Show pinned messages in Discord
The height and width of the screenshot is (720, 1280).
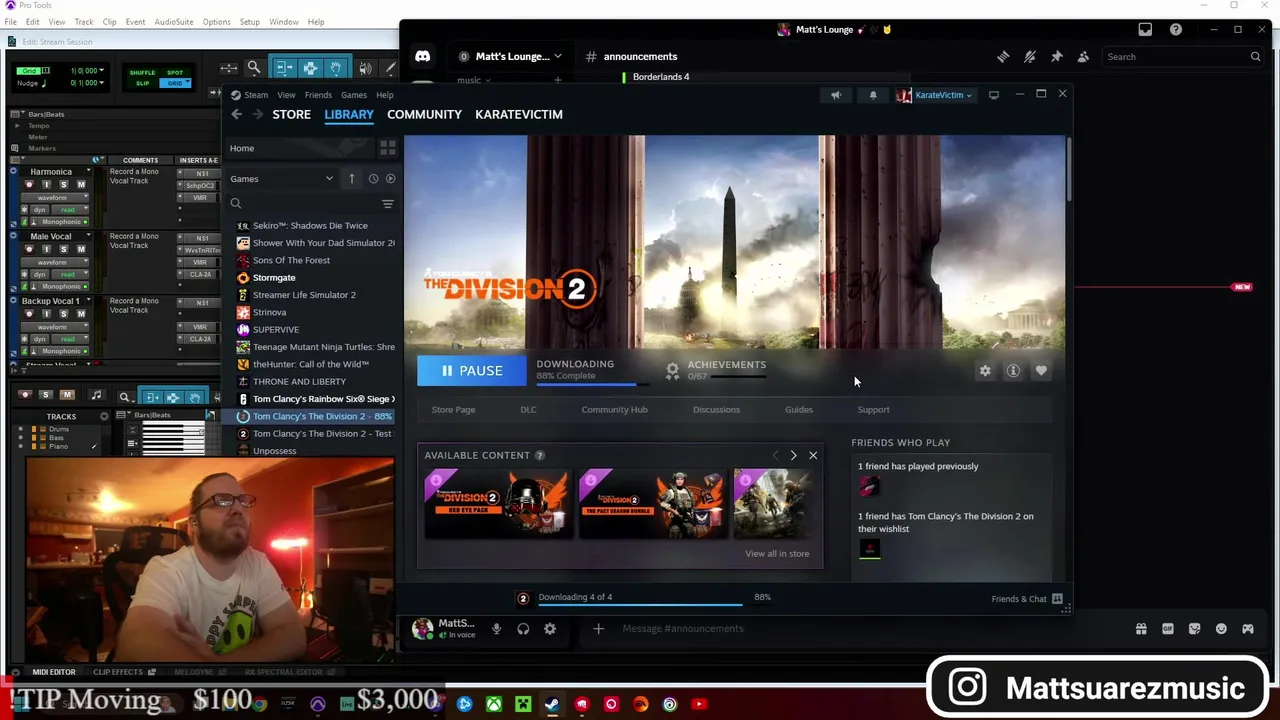[x=1056, y=57]
